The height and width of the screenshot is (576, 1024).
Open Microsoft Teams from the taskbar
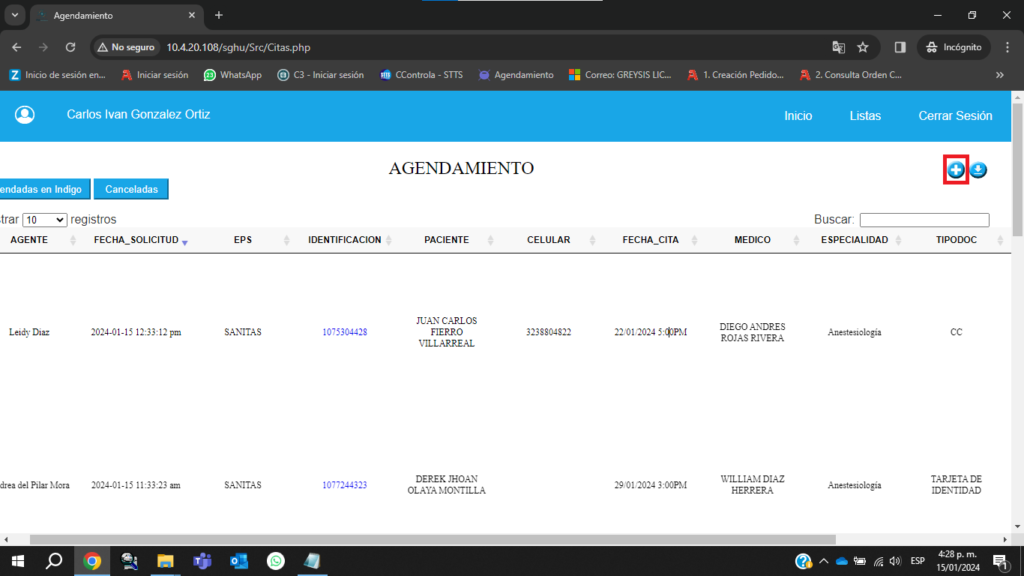(202, 561)
